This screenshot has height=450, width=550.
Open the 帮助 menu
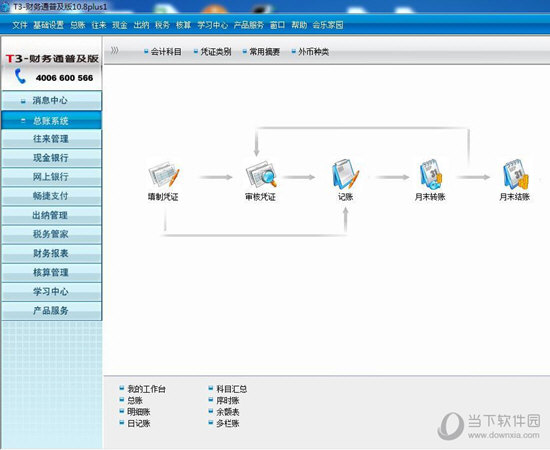click(x=299, y=25)
